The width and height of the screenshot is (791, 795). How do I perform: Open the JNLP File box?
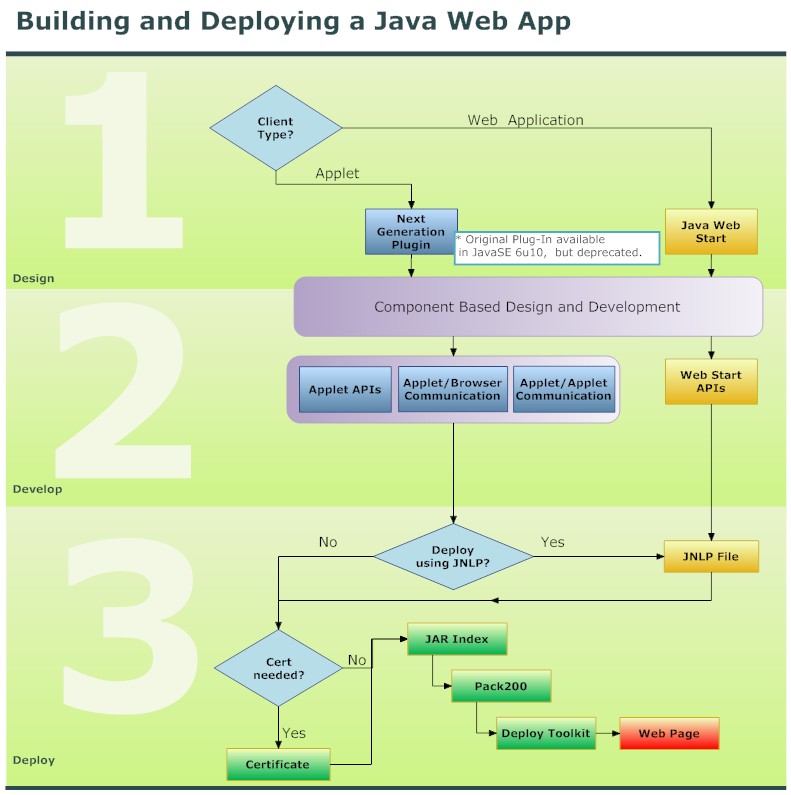click(711, 556)
